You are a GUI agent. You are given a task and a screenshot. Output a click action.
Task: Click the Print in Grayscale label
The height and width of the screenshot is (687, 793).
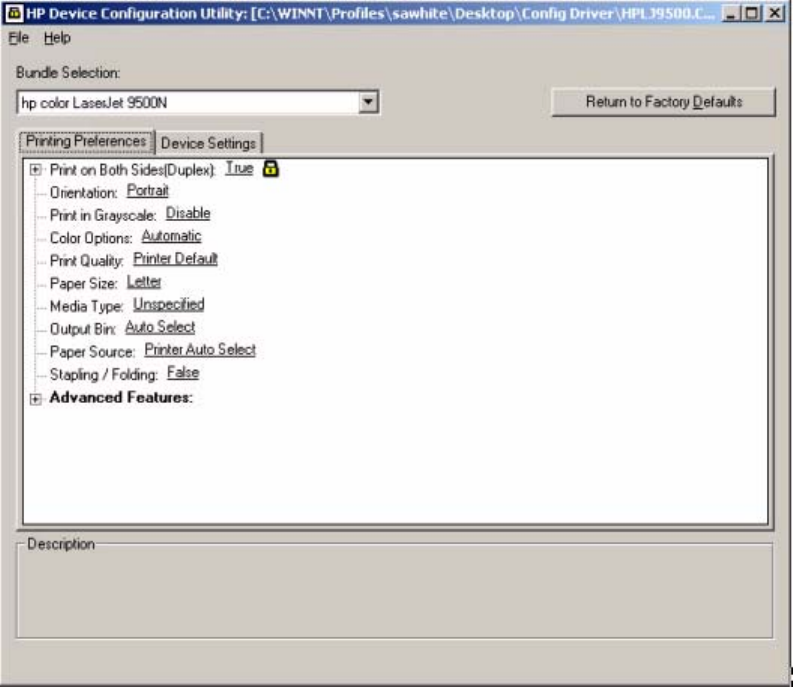(103, 216)
